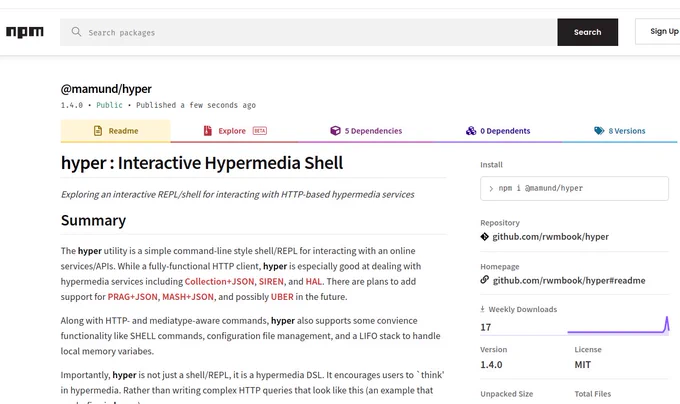Open the Collection+JSON link
This screenshot has width=680, height=404.
219,281
